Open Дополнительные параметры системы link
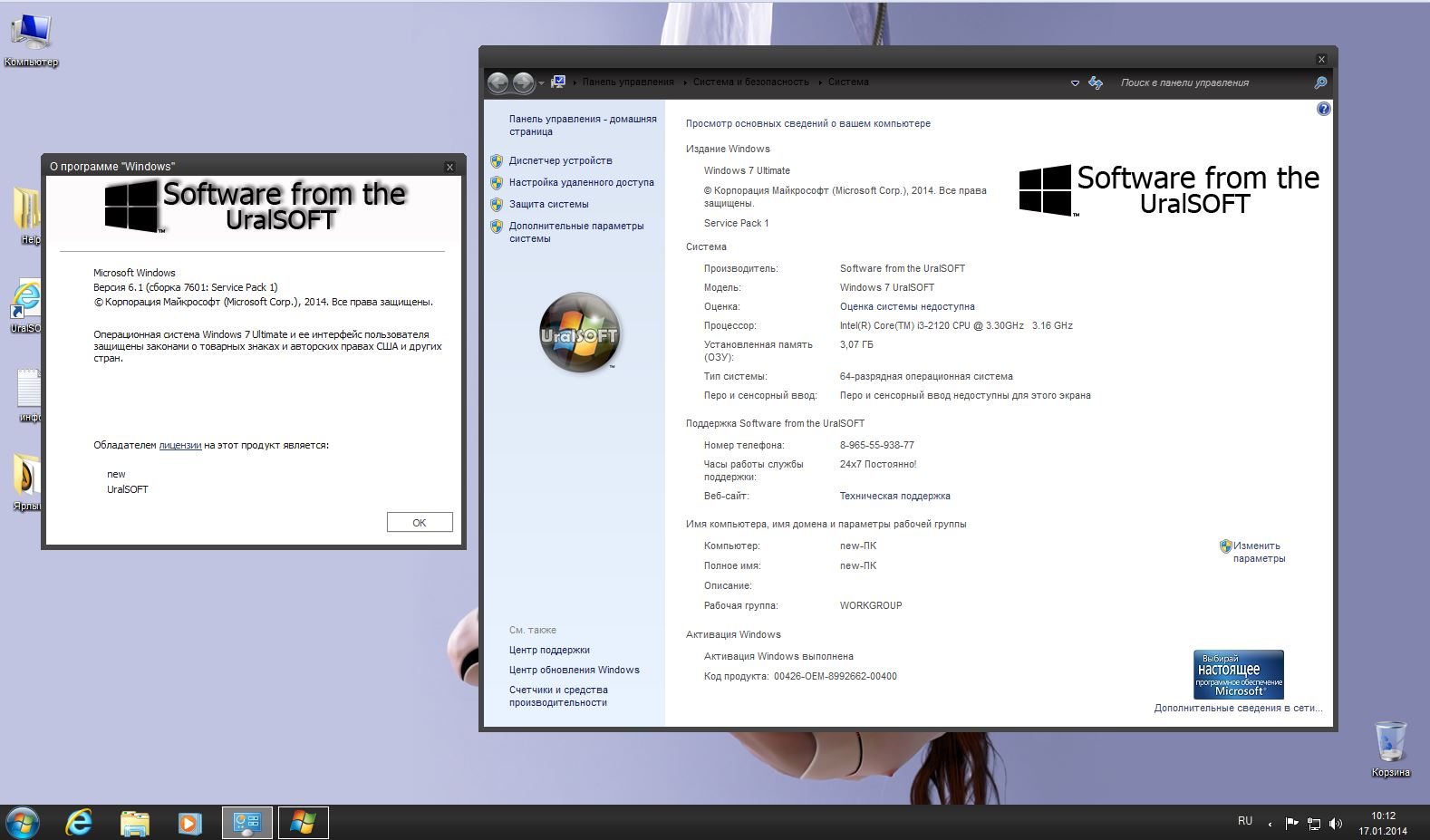The width and height of the screenshot is (1430, 840). click(576, 232)
